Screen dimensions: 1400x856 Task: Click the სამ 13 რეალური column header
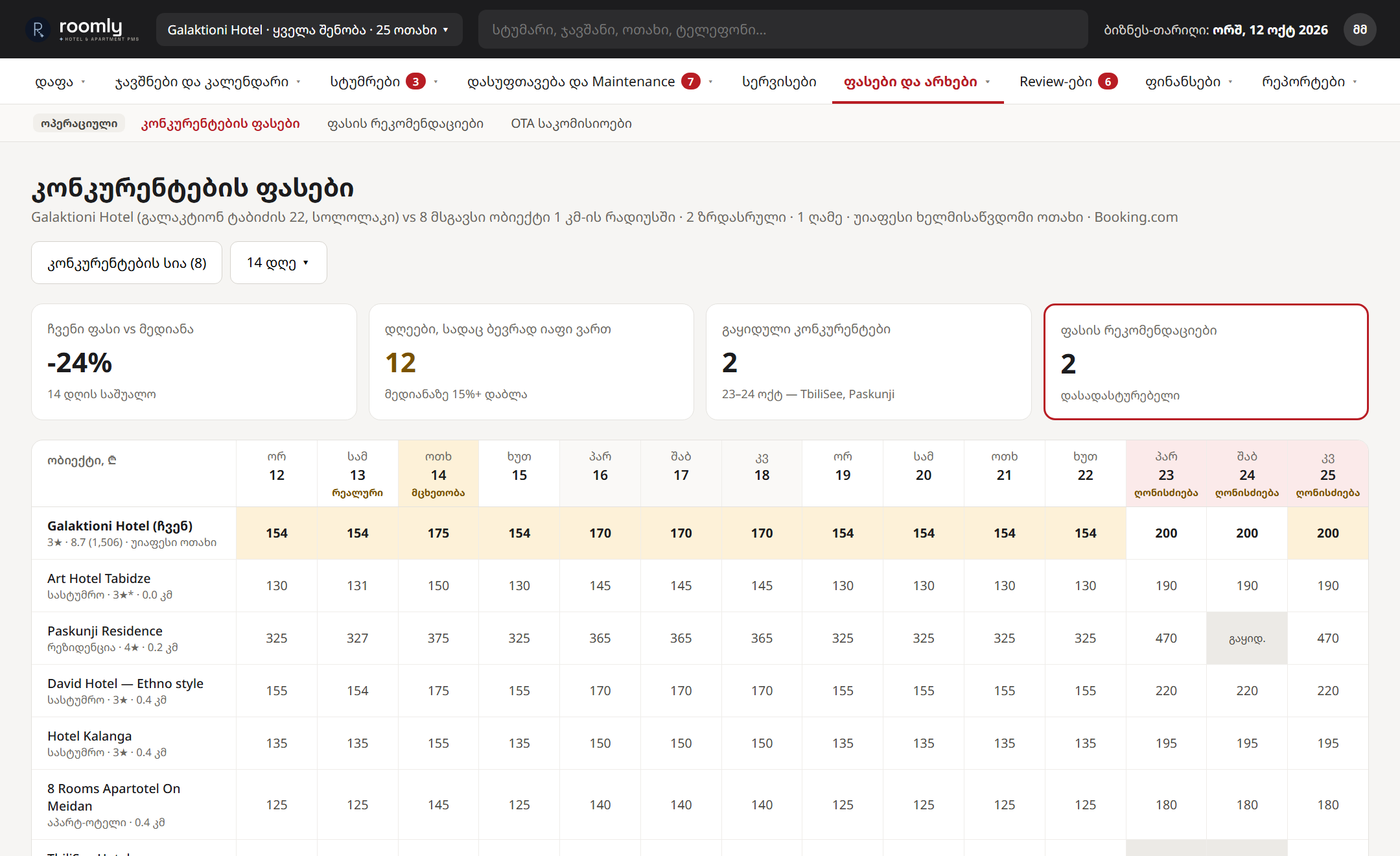coord(357,473)
